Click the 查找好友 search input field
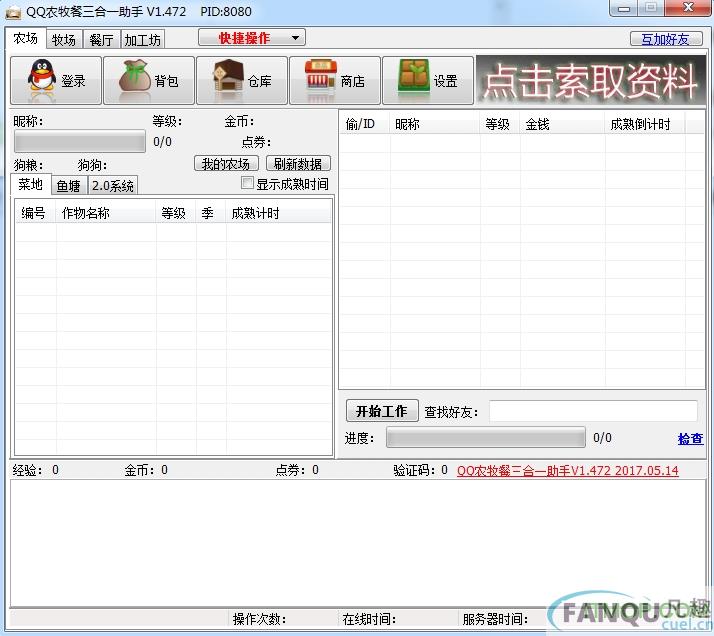 click(593, 411)
